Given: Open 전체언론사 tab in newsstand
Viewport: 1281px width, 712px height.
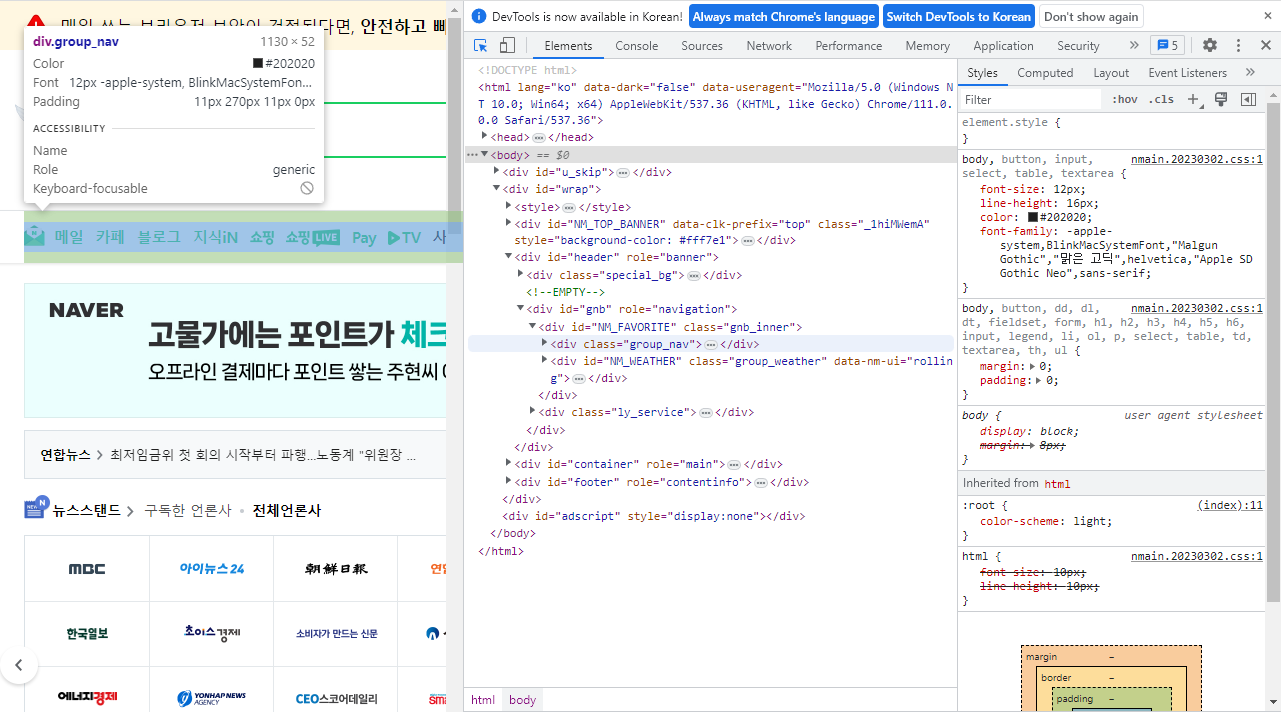Looking at the screenshot, I should click(x=287, y=510).
